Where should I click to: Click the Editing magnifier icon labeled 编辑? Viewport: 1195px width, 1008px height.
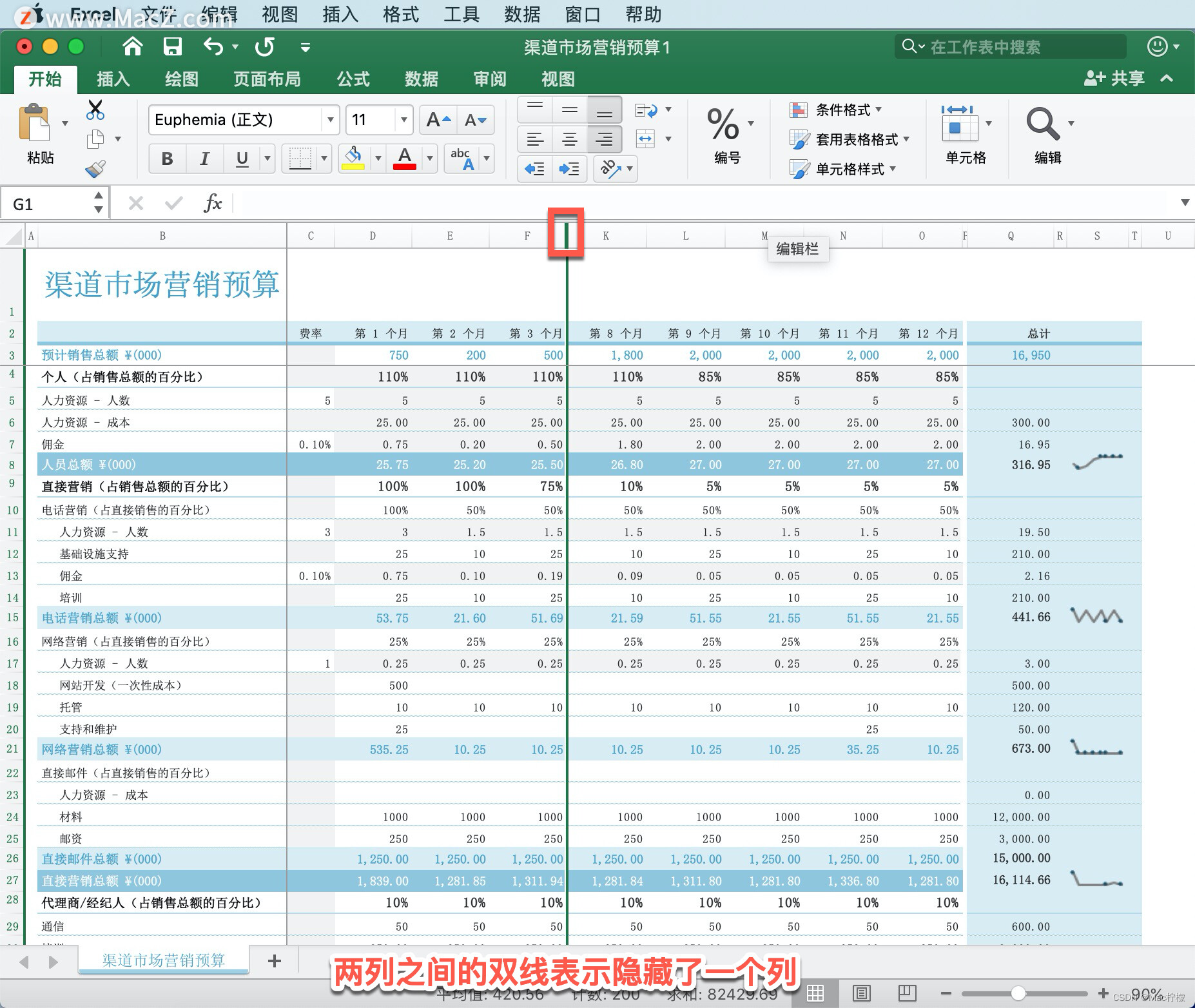coord(1042,123)
